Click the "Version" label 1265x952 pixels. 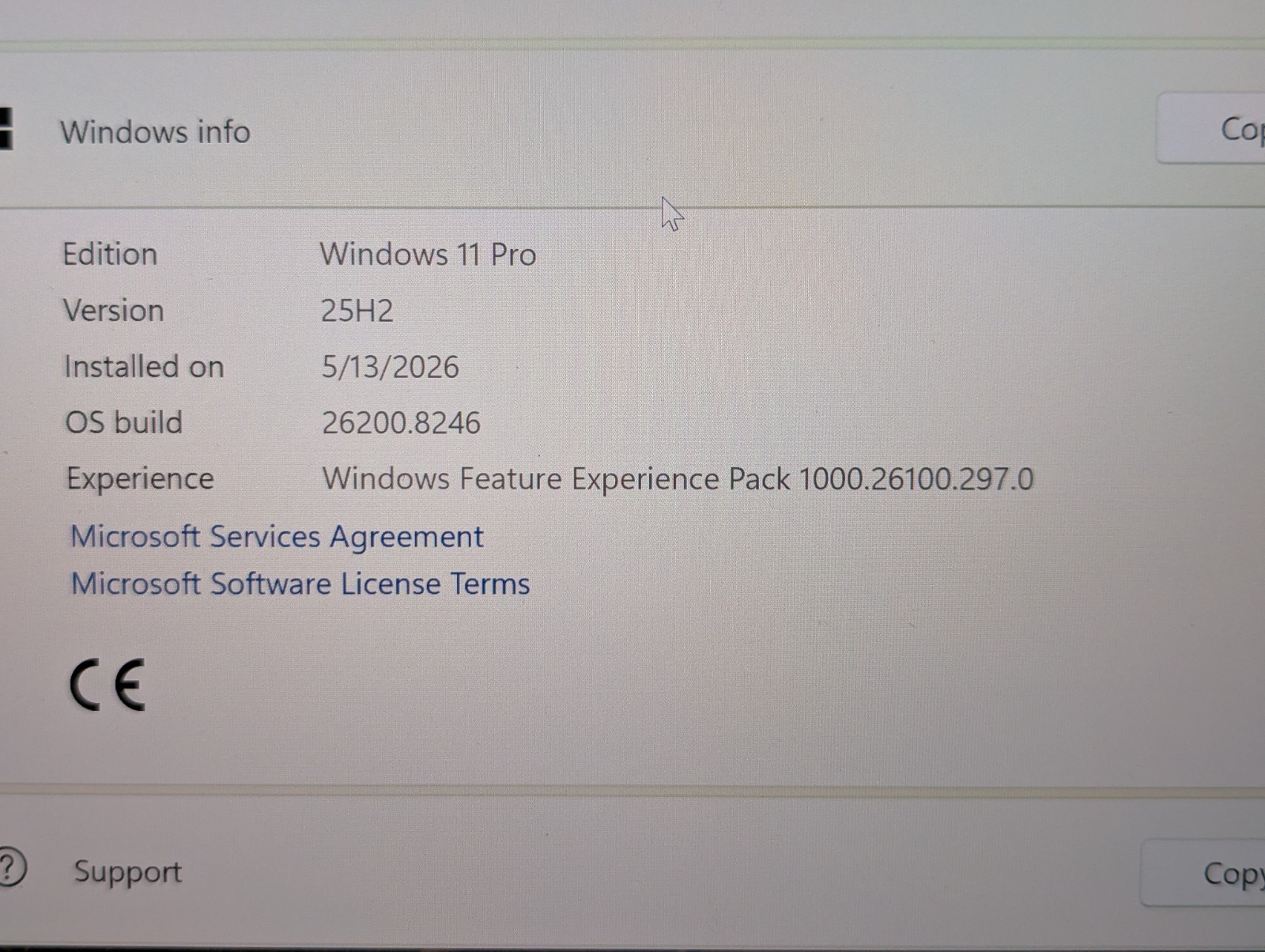[113, 311]
